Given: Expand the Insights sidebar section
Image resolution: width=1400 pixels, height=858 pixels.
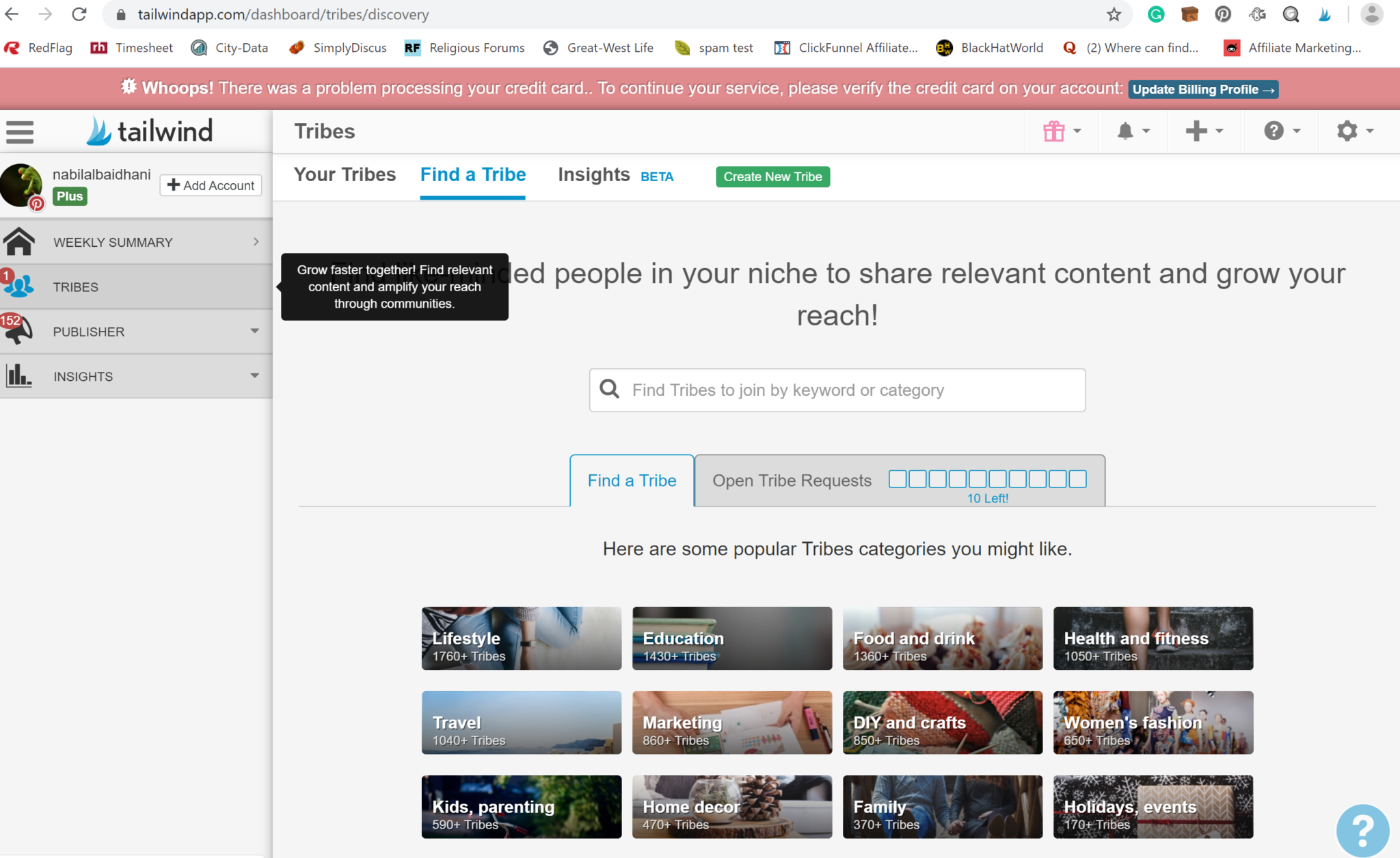Looking at the screenshot, I should 254,375.
